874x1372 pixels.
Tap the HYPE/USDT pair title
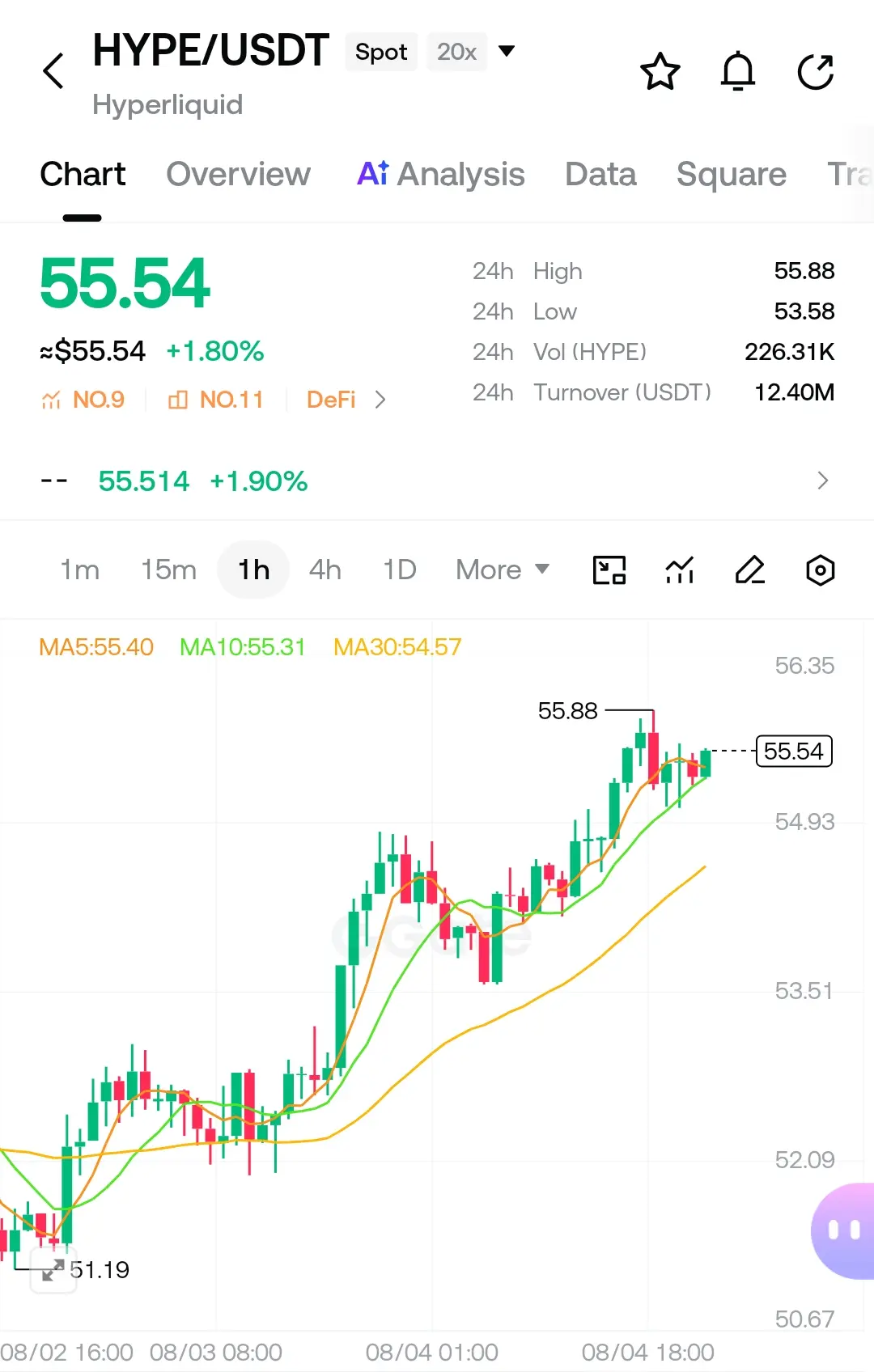211,50
